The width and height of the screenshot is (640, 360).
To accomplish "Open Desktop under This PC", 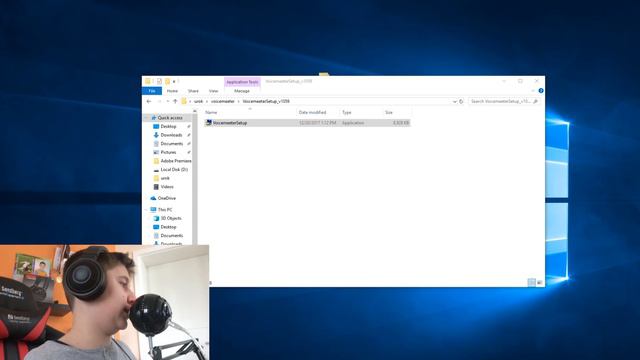I will click(169, 227).
